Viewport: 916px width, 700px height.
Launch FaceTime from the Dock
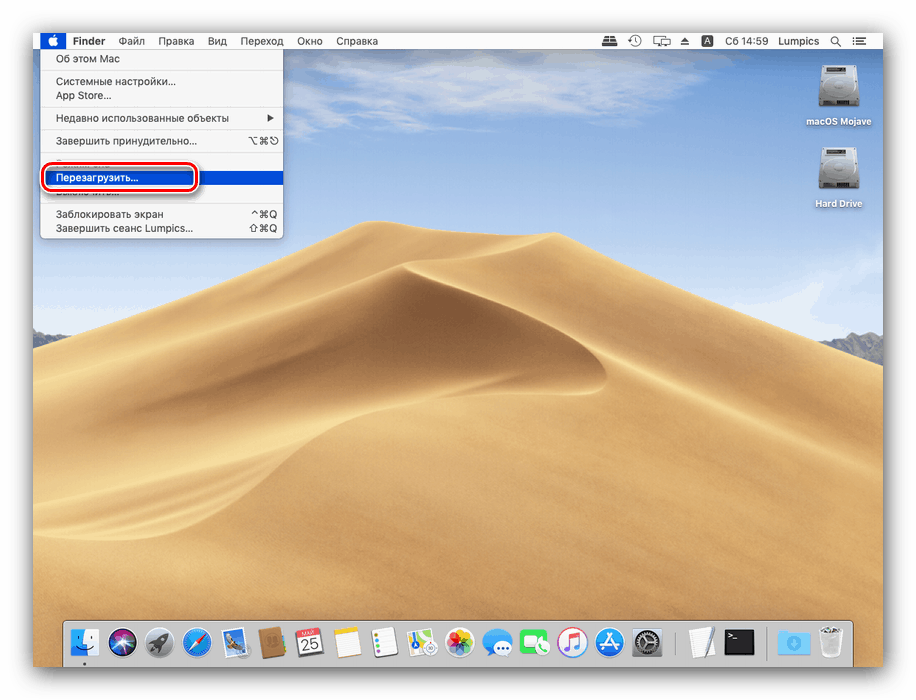pyautogui.click(x=535, y=643)
